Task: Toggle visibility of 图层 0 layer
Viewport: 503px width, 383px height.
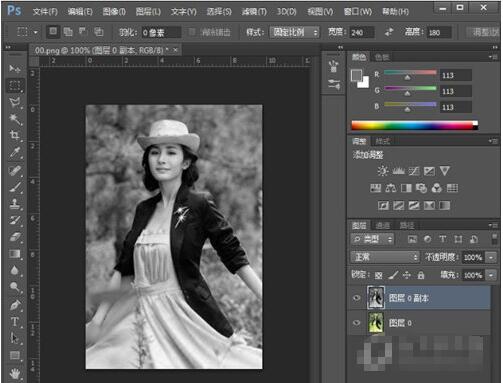Action: pyautogui.click(x=356, y=323)
